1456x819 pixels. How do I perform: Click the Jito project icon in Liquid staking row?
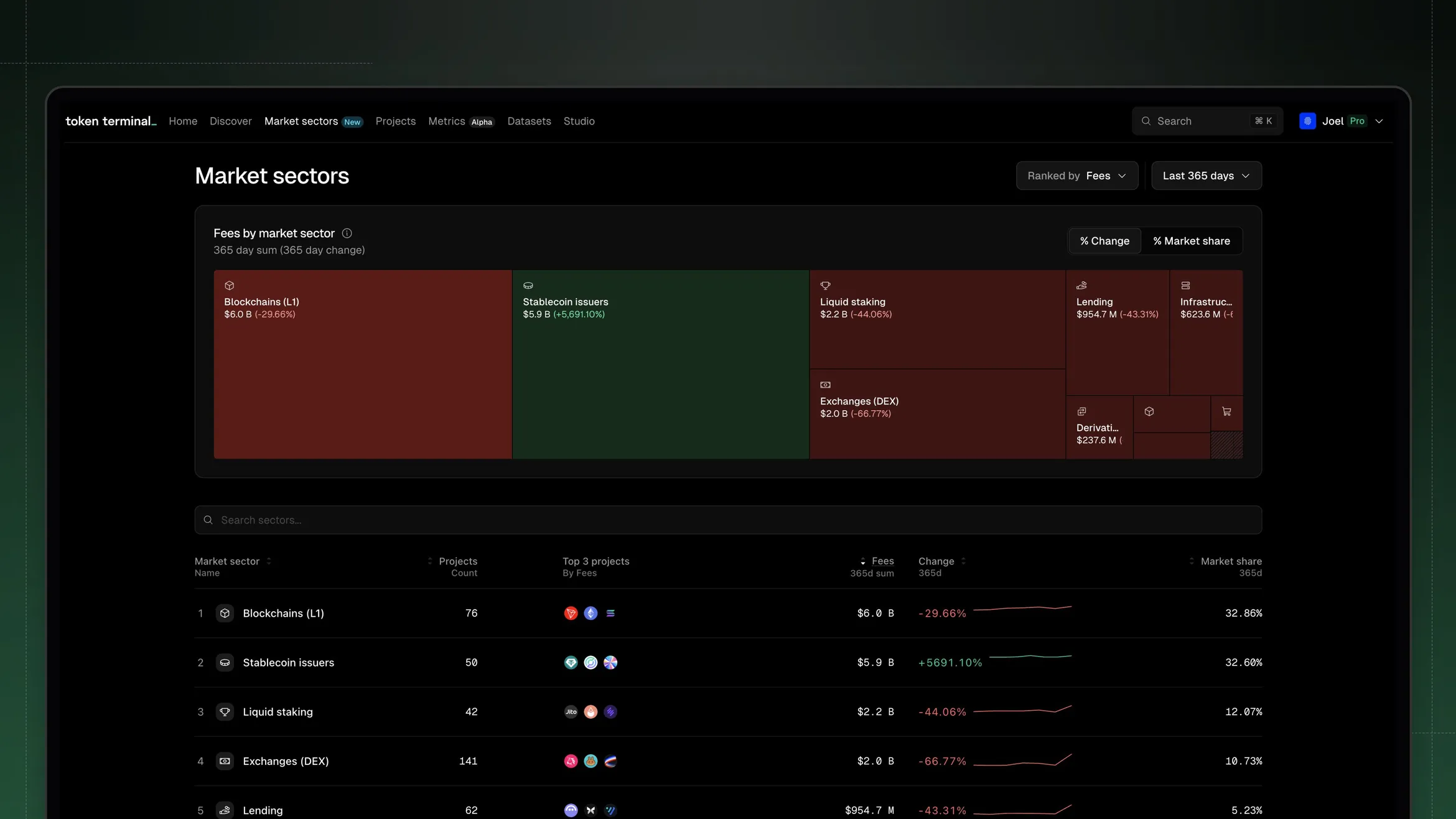571,711
